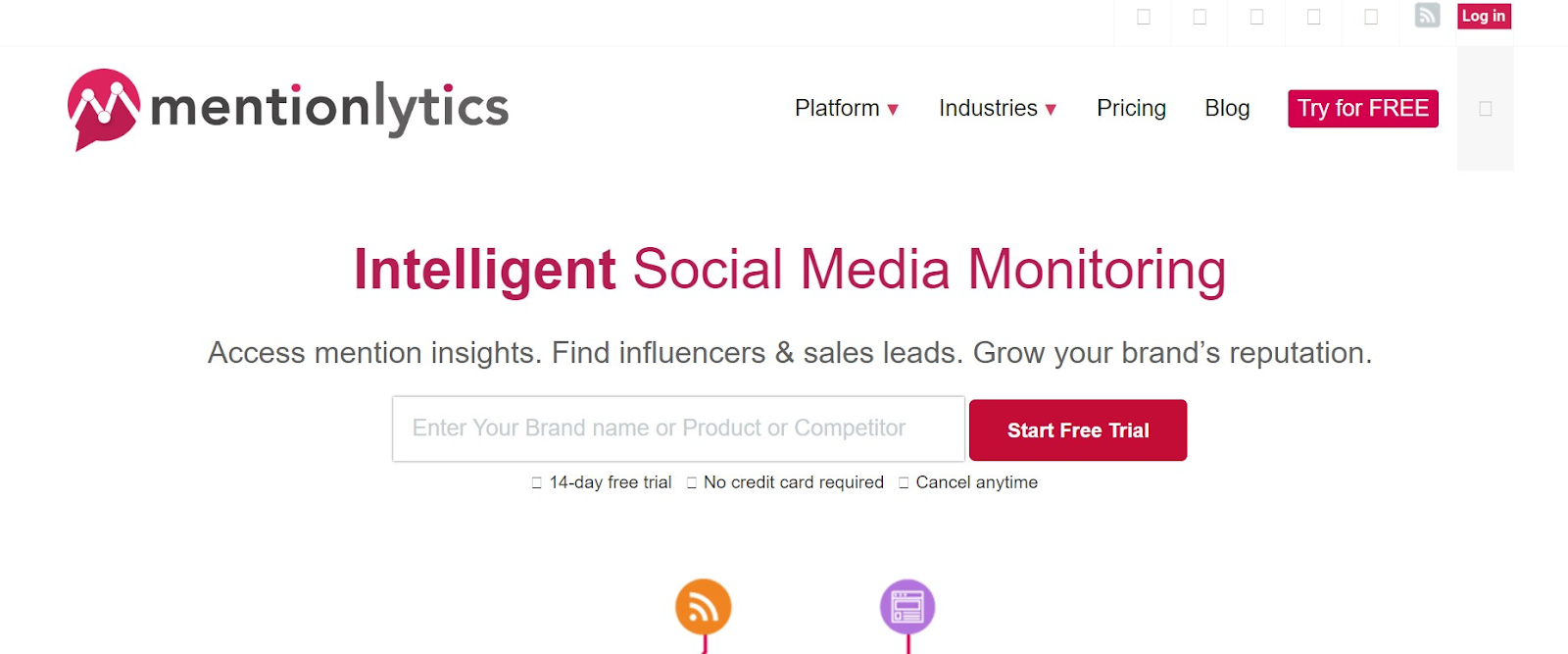This screenshot has width=1568, height=654.
Task: Click the social placeholder icon beside the RSS icon
Action: [x=1371, y=17]
